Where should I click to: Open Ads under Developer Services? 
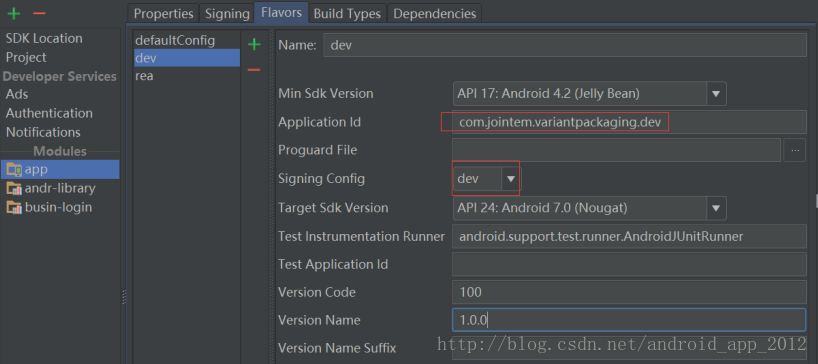tap(17, 94)
